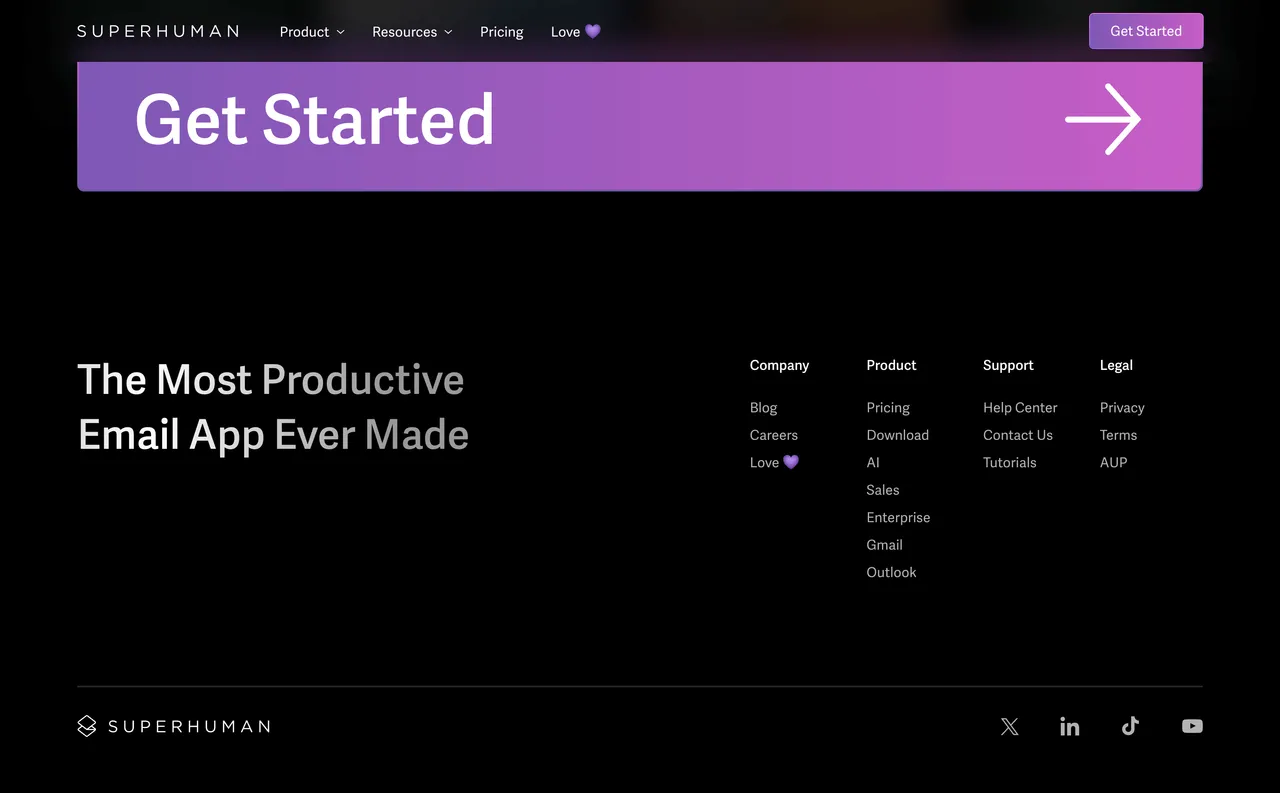
Task: Click the arrow inside the Get Started banner
Action: point(1101,120)
